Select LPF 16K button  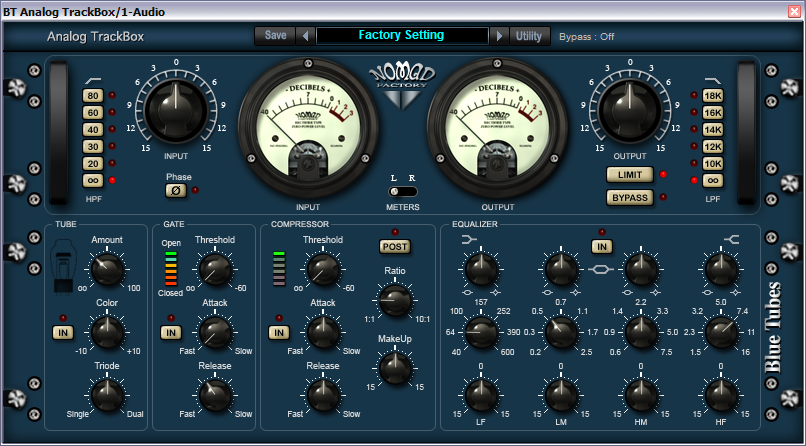tap(713, 113)
